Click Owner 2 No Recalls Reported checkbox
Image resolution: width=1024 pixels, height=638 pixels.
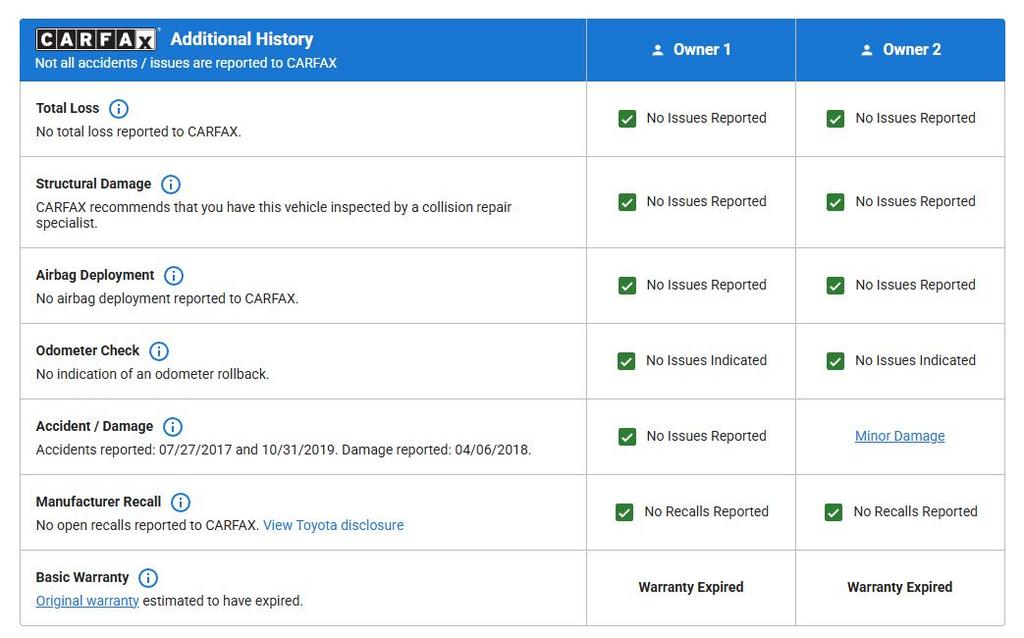coord(833,512)
